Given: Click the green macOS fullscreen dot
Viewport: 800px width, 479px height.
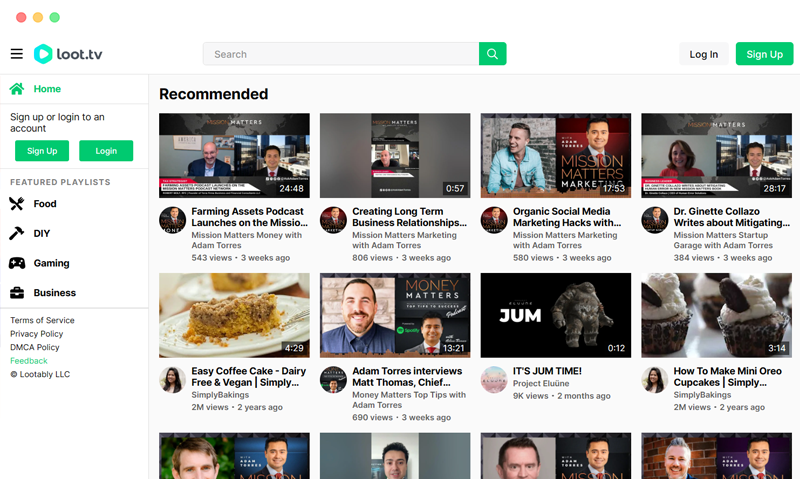Looking at the screenshot, I should click(55, 17).
